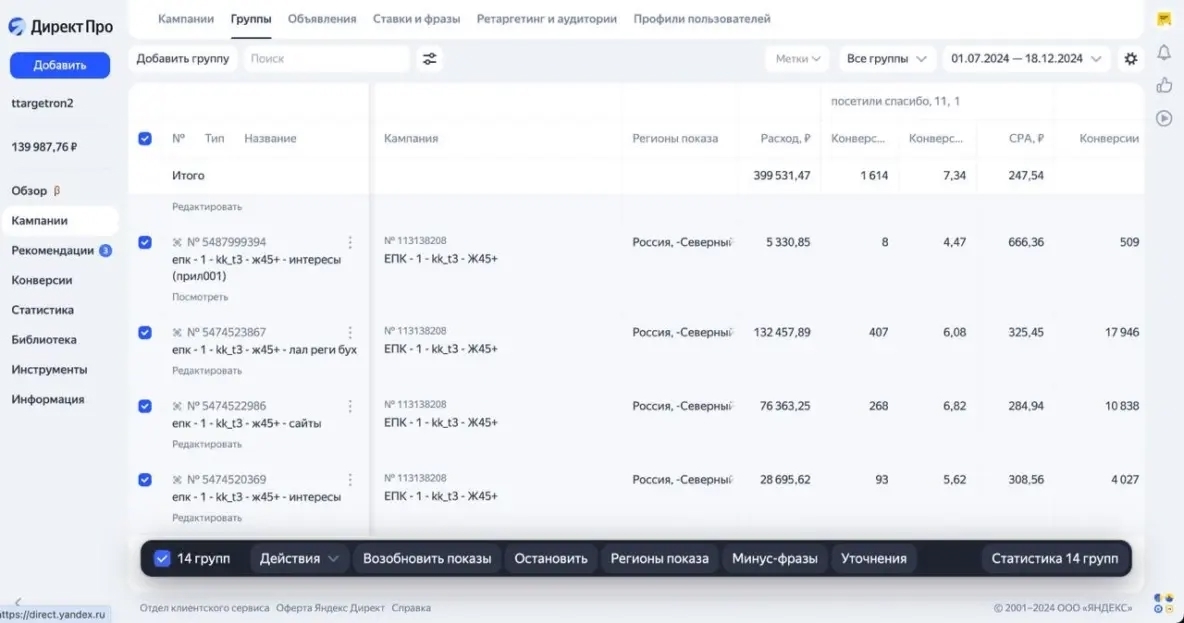Open the filter settings icon beside search
Screen dimensions: 1184x623
(x=430, y=59)
